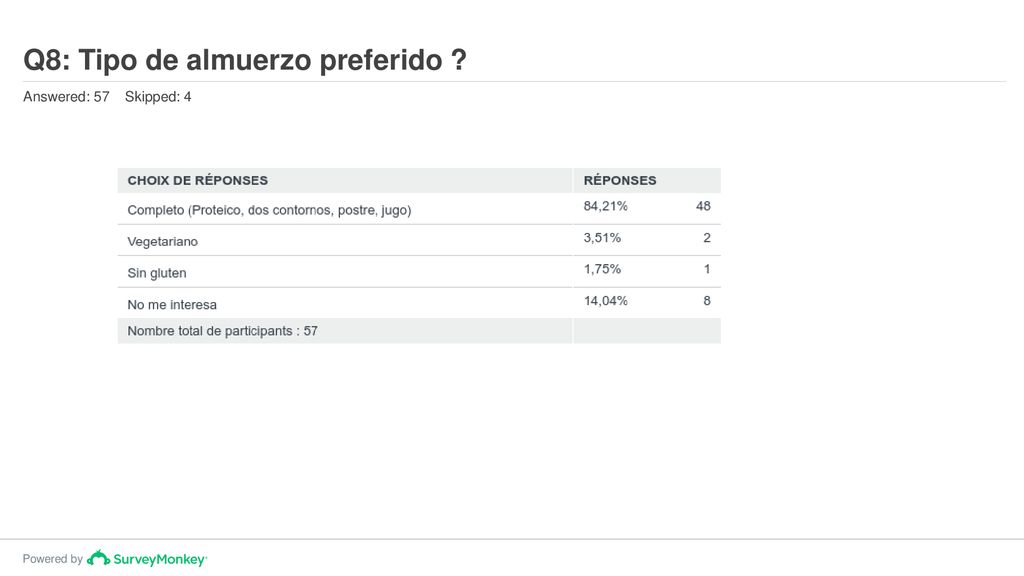Click the SurveyMonkey logo icon
The image size is (1024, 576).
click(98, 558)
